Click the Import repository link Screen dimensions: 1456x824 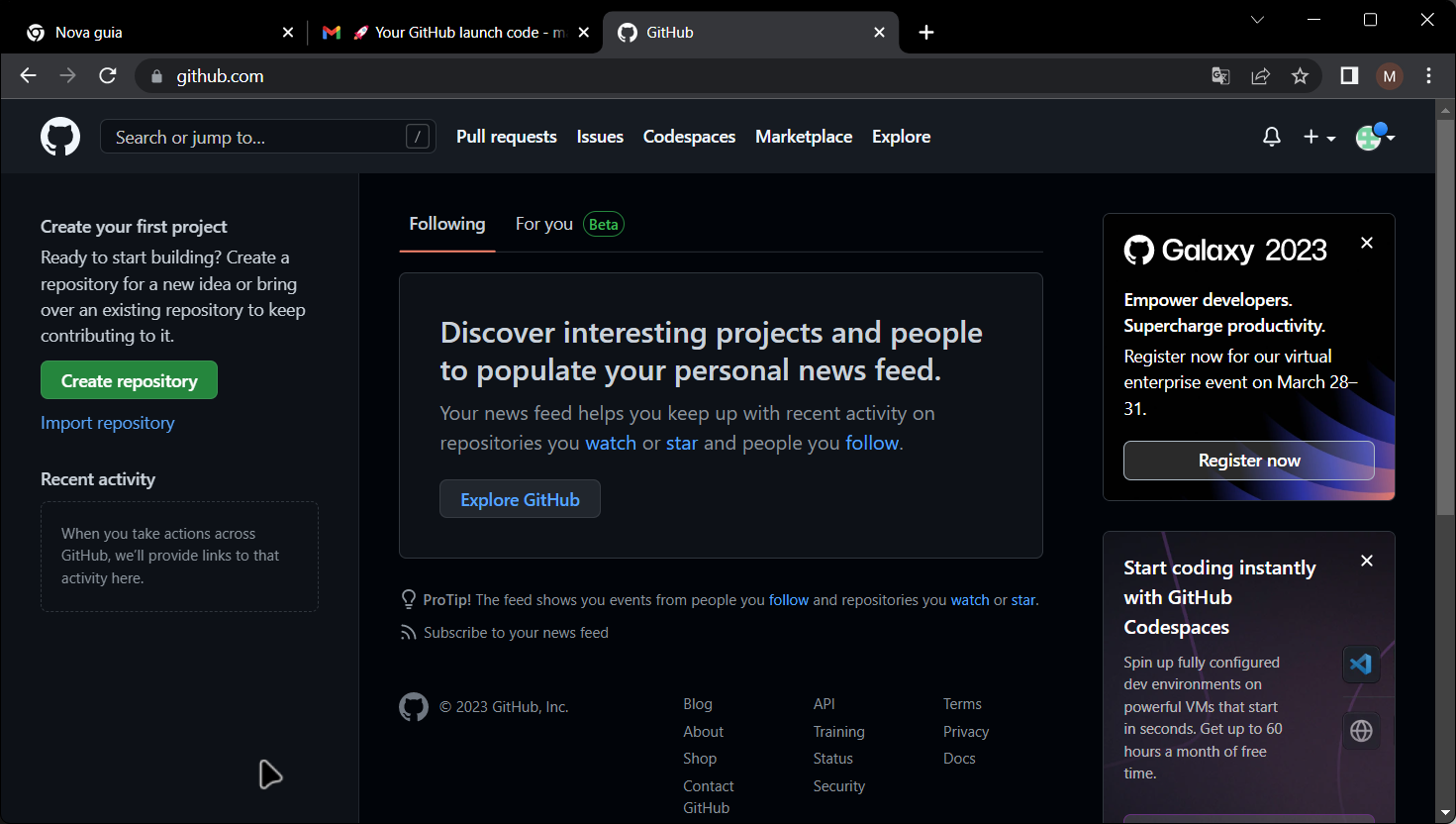coord(107,423)
